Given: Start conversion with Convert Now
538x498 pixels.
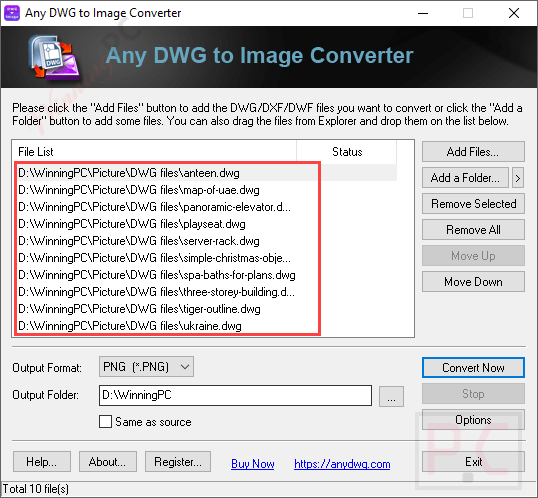Looking at the screenshot, I should pos(473,368).
